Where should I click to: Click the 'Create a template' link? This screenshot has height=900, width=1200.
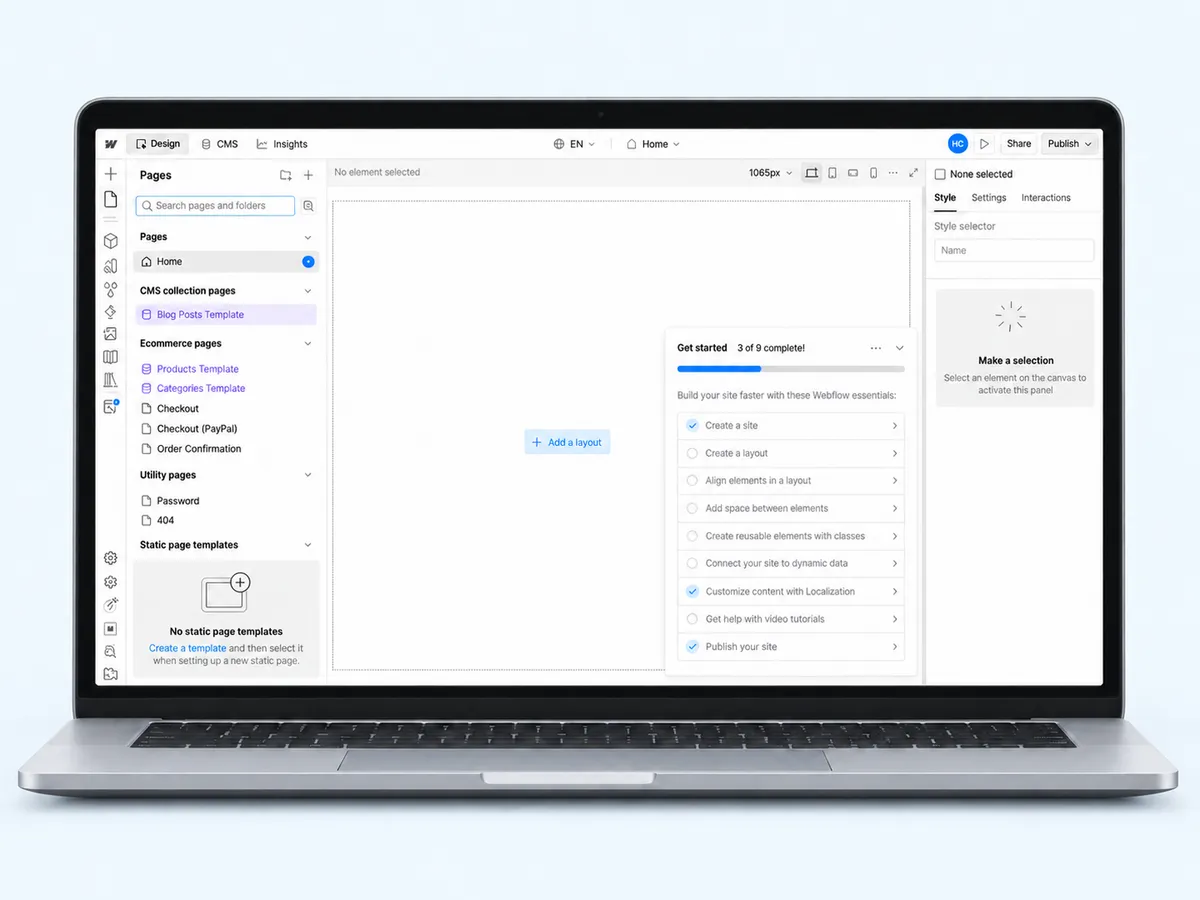pos(188,648)
